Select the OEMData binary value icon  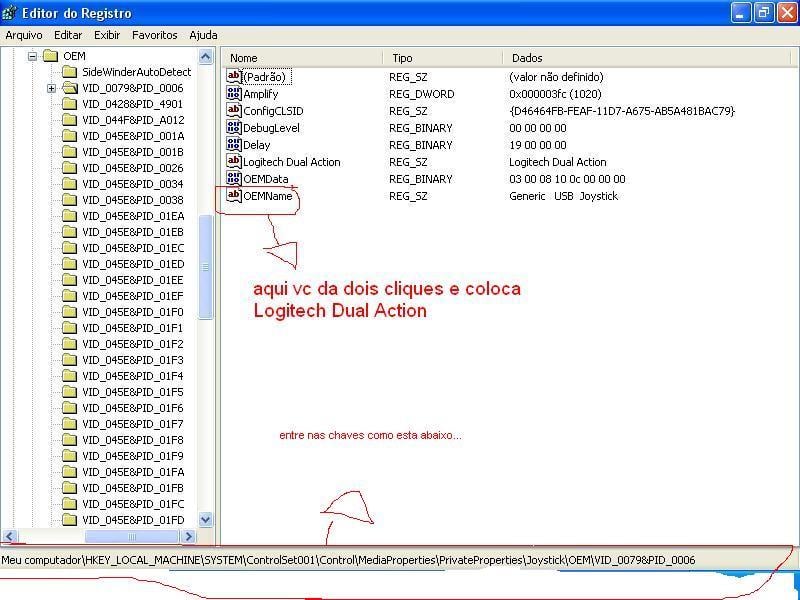(x=234, y=179)
